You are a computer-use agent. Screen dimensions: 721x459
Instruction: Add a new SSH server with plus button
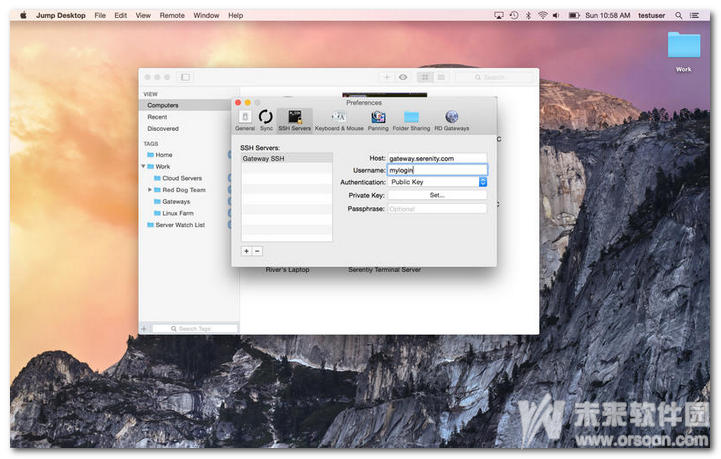[x=246, y=251]
